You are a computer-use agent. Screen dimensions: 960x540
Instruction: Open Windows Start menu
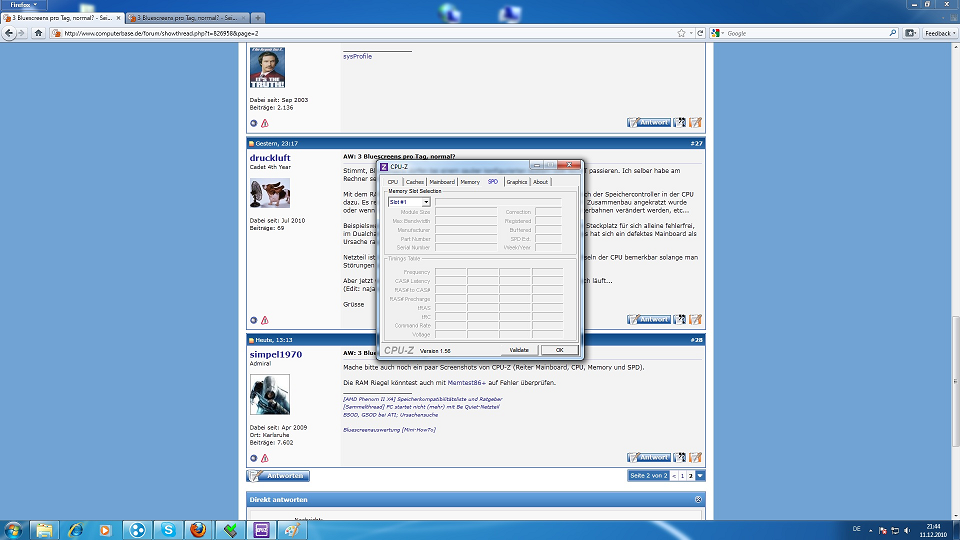pyautogui.click(x=13, y=530)
